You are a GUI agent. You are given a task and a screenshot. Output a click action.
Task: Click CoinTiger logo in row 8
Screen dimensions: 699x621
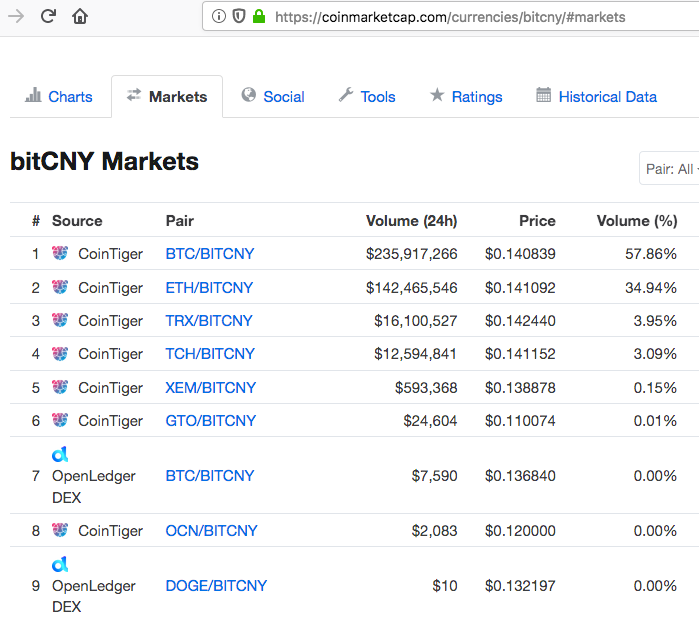pyautogui.click(x=60, y=530)
